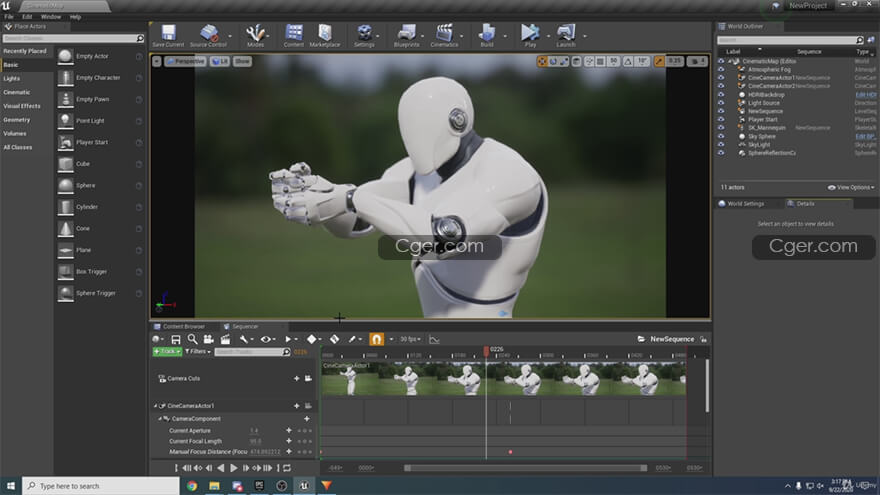Click the World Outliner search field
The image size is (880, 495).
point(787,40)
